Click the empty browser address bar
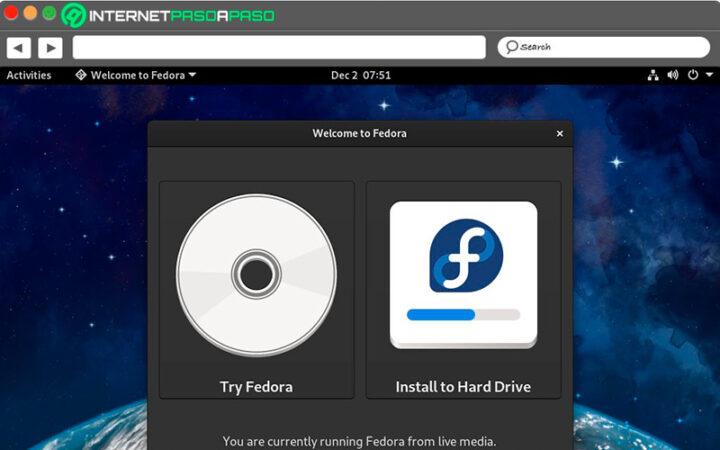Image resolution: width=720 pixels, height=450 pixels. click(278, 47)
